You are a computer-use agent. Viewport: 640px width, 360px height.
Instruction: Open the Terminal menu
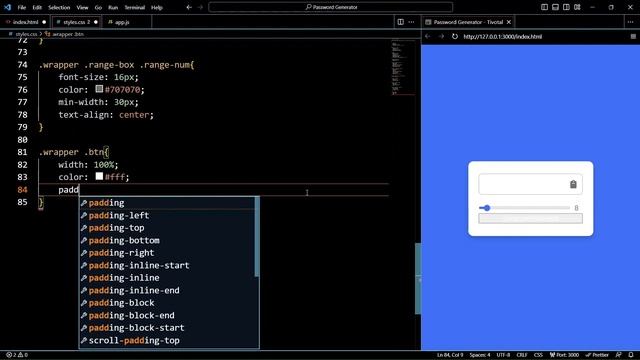pos(135,7)
